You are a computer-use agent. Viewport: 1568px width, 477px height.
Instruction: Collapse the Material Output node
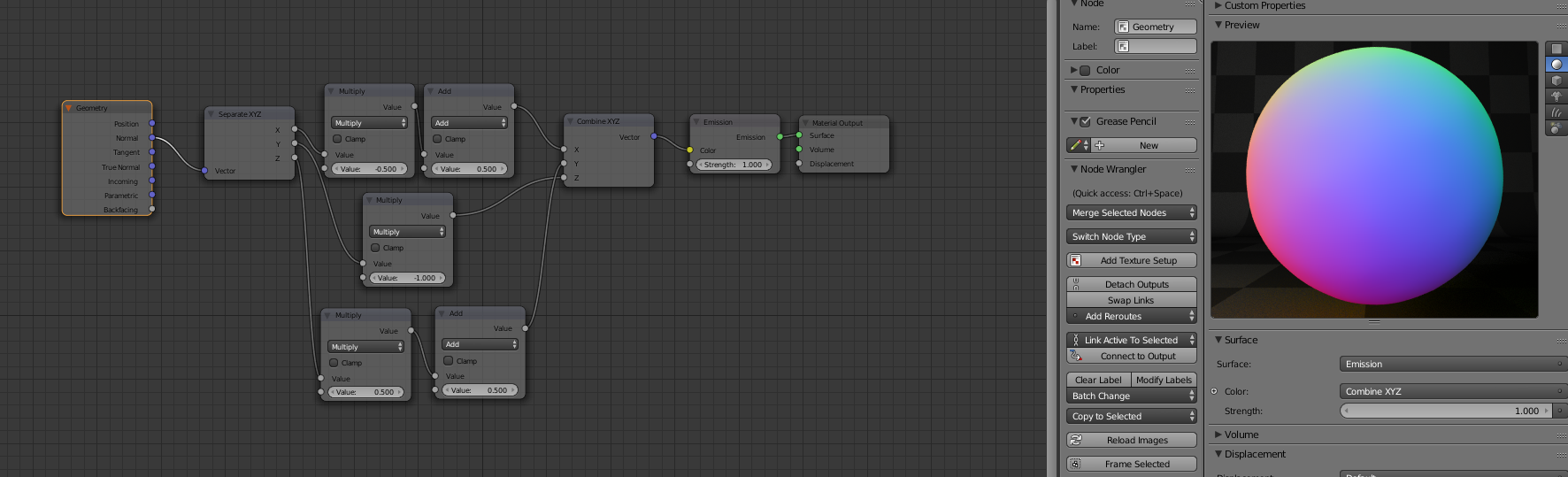pyautogui.click(x=805, y=123)
